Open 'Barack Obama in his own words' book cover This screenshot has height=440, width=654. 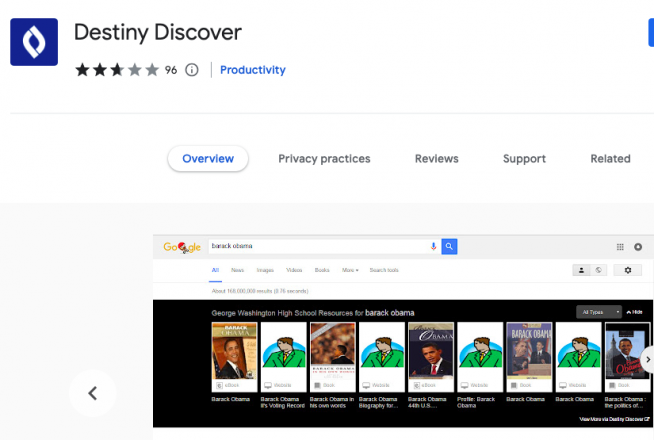point(333,350)
